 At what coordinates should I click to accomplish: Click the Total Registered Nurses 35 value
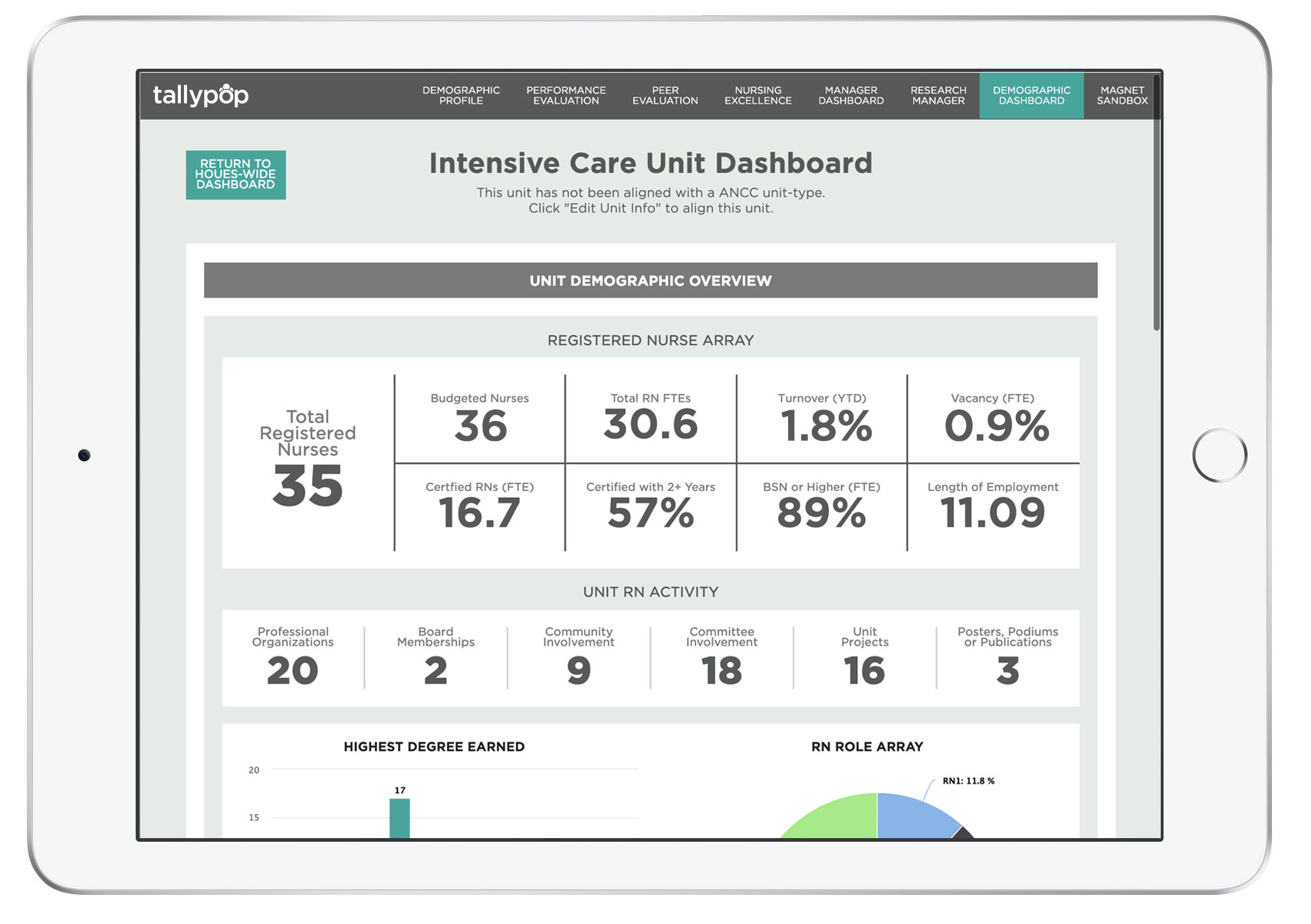pos(307,486)
